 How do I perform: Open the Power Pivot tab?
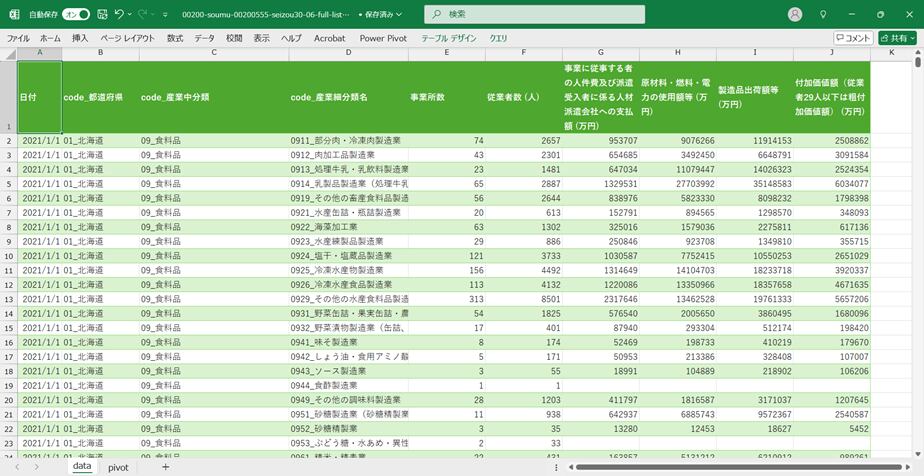383,38
